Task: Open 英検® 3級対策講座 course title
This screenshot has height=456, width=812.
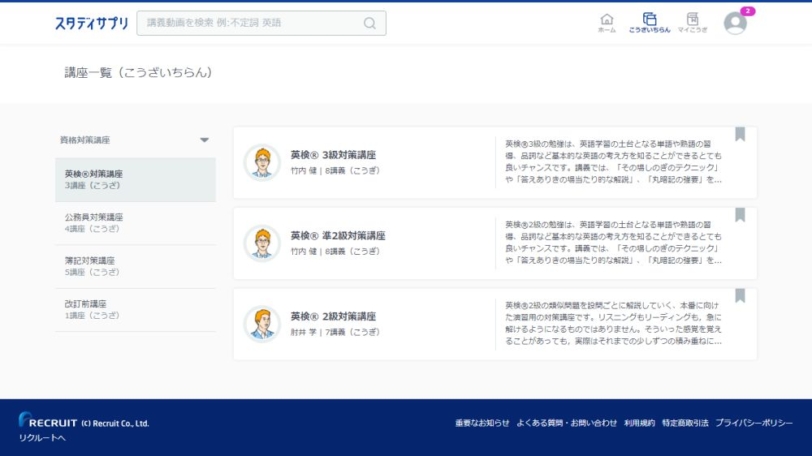Action: 333,155
